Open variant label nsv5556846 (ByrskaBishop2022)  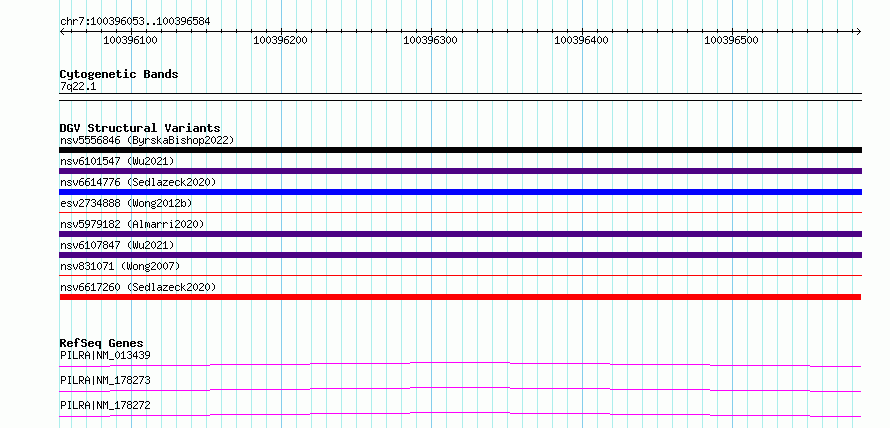point(147,140)
